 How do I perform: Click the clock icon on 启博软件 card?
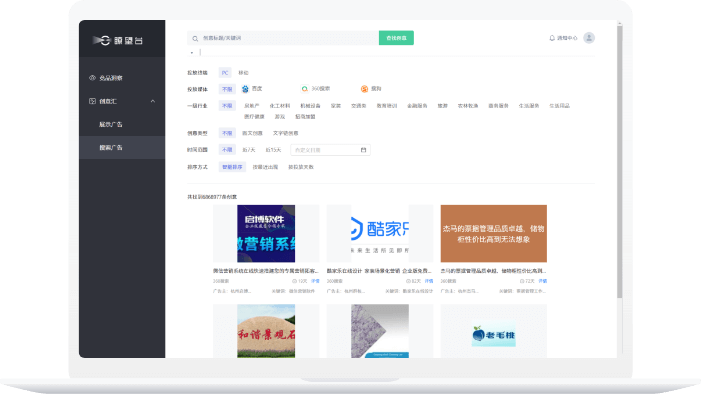[294, 281]
